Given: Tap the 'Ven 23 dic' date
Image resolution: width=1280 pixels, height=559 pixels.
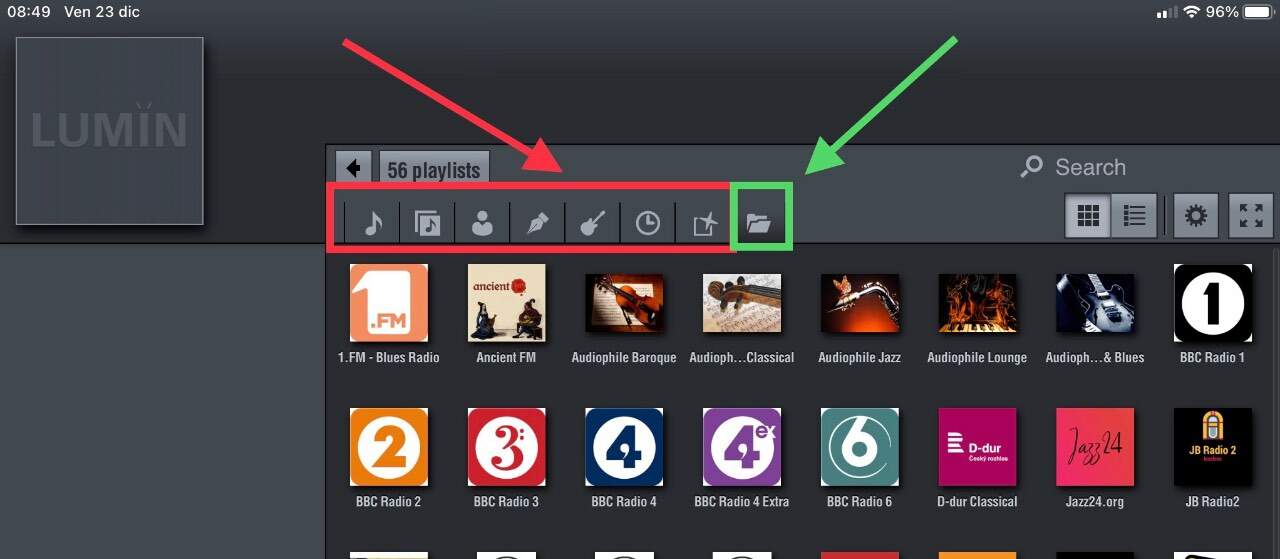Looking at the screenshot, I should pos(100,12).
